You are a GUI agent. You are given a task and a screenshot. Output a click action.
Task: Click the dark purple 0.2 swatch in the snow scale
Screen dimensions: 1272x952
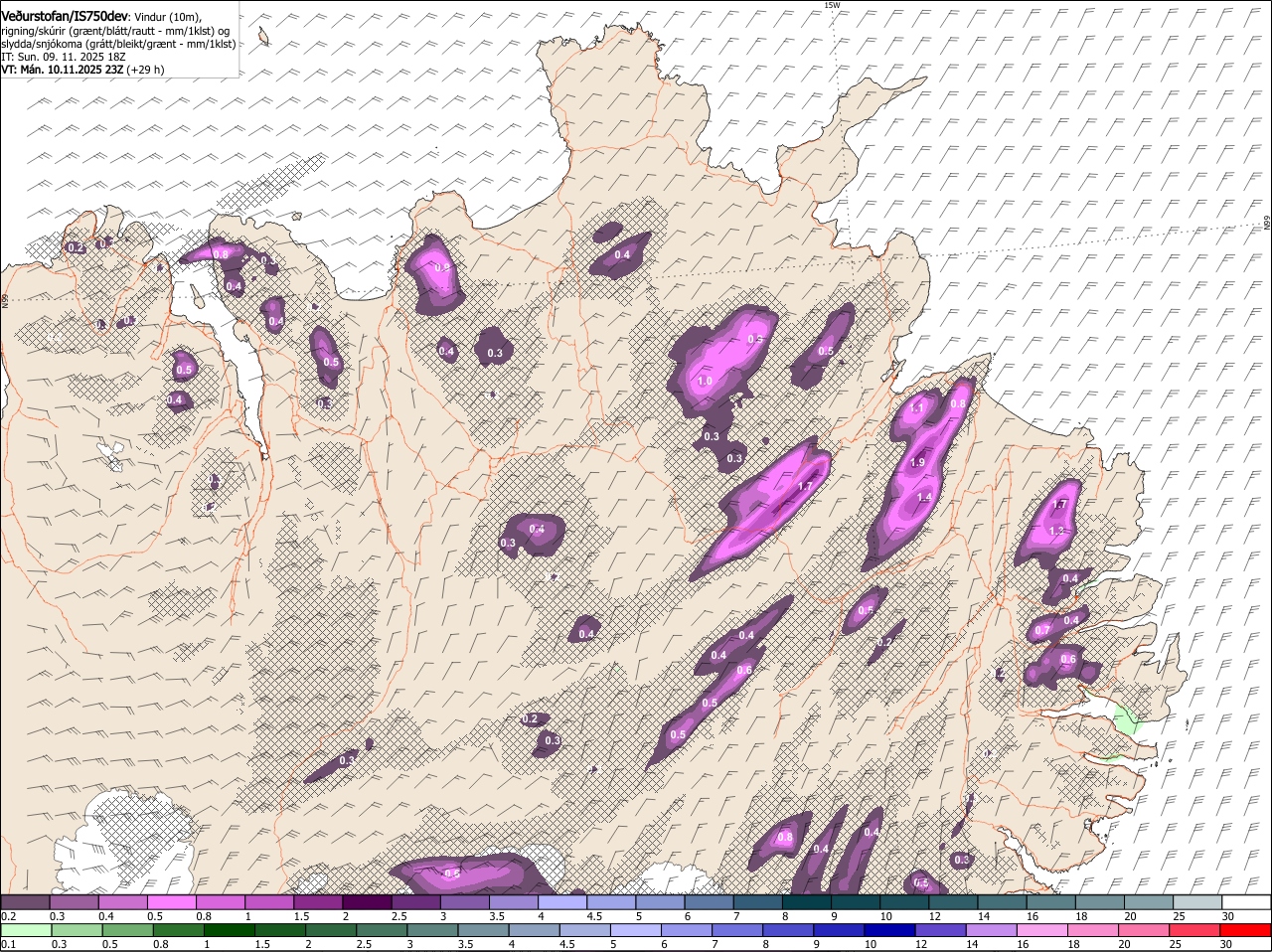(26, 902)
